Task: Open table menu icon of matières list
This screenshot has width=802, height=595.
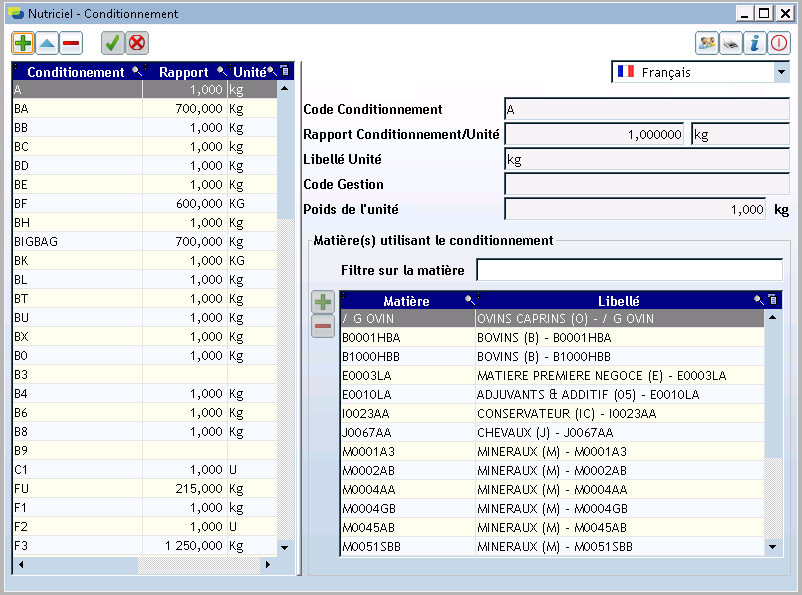Action: tap(773, 300)
